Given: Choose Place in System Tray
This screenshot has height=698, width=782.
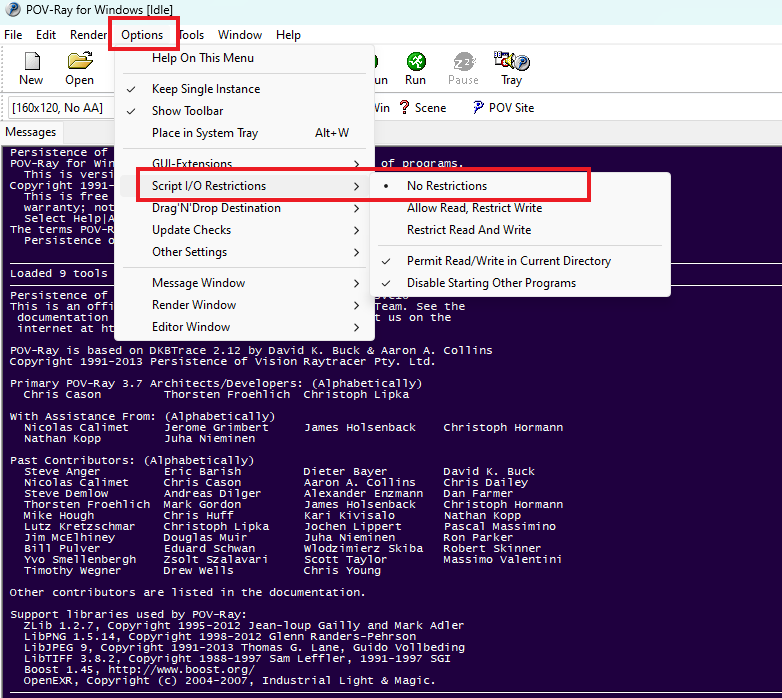Looking at the screenshot, I should [x=244, y=133].
